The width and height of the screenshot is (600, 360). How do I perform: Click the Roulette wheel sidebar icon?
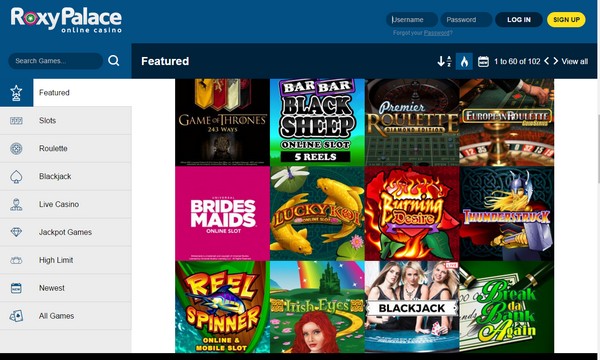16,148
